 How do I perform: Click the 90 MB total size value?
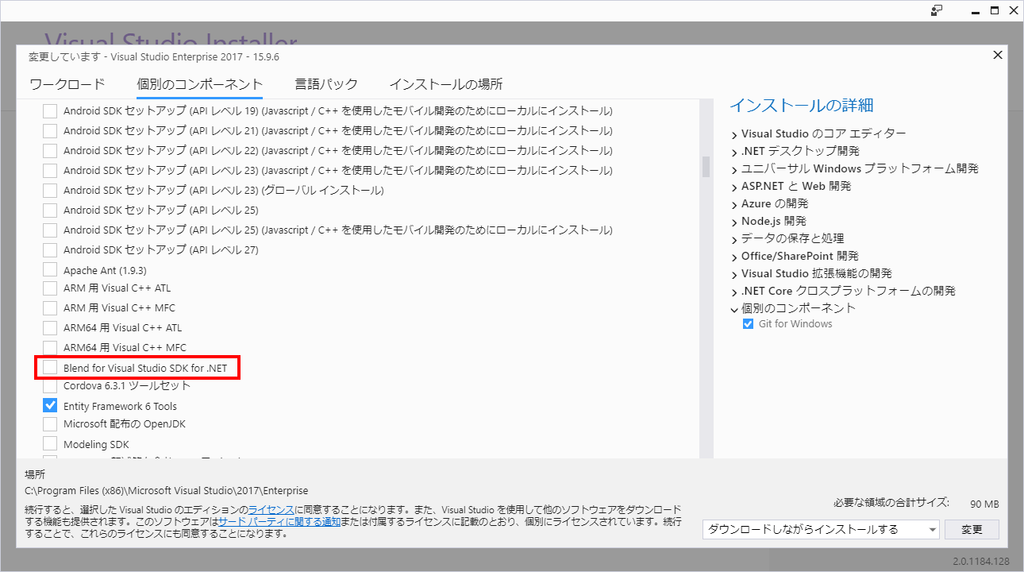coord(984,504)
